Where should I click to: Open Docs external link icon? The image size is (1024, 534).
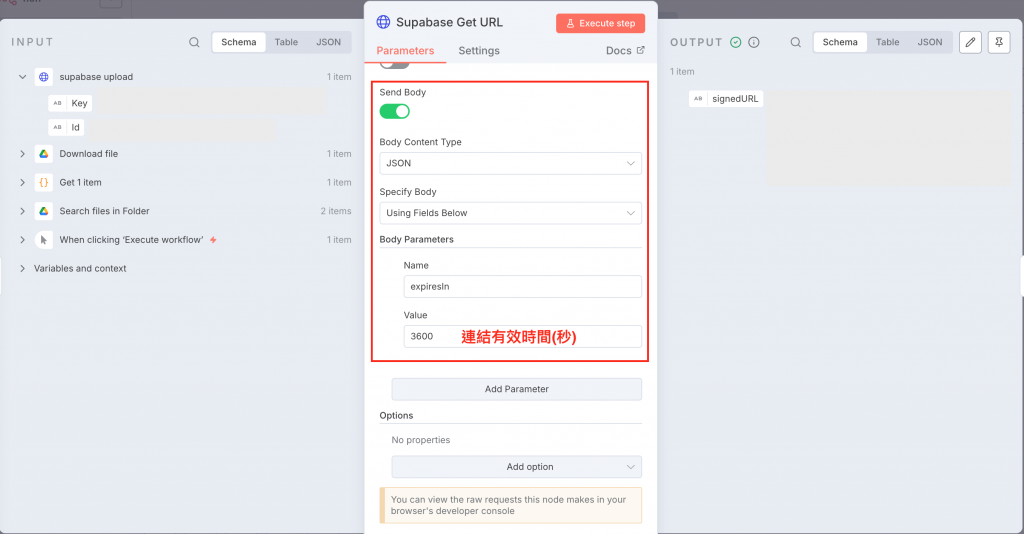point(641,50)
